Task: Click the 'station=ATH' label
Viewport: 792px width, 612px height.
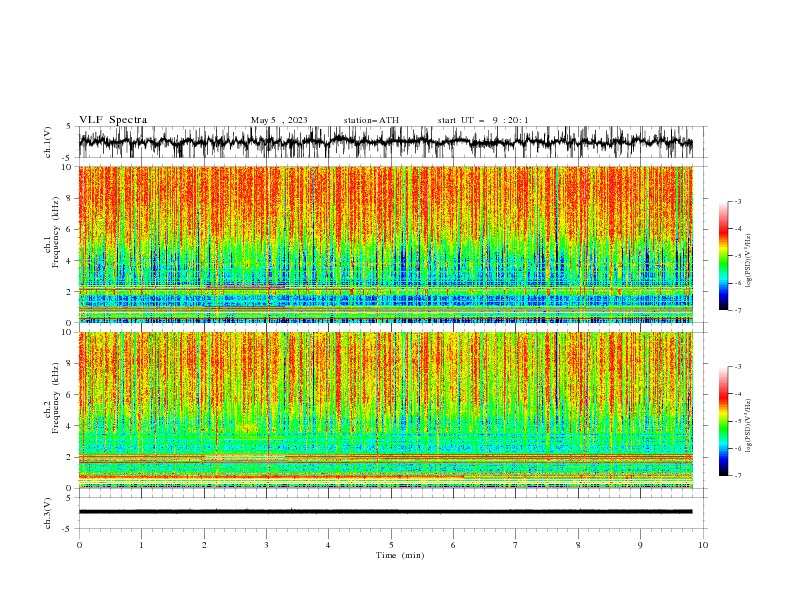Action: 371,120
